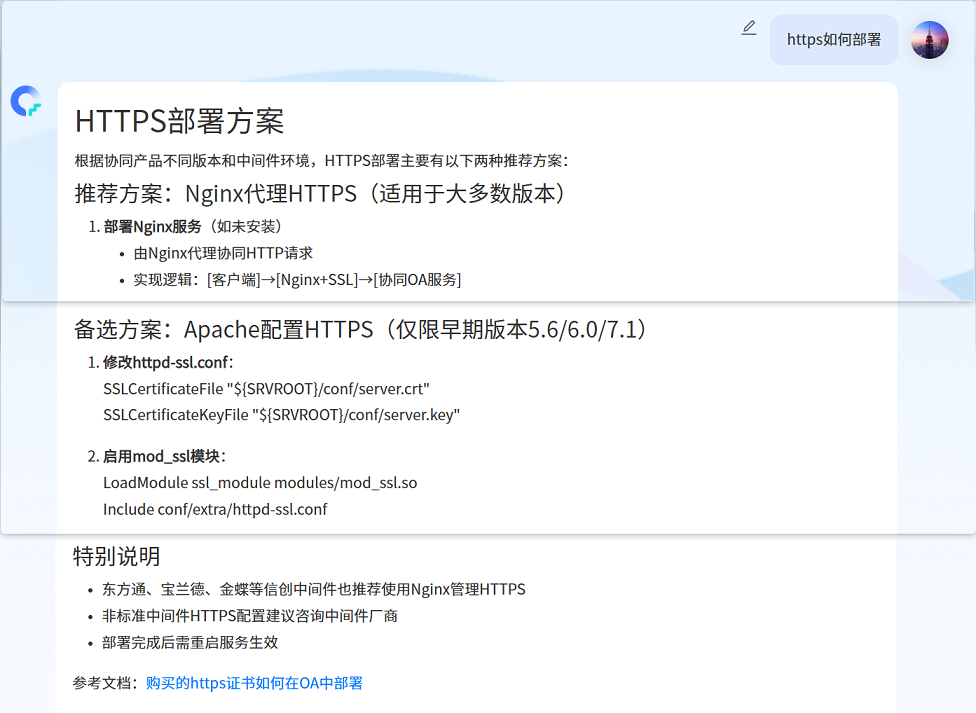Click the SSLCertificateKeyFile server.key config line
The image size is (976, 713).
[x=281, y=414]
